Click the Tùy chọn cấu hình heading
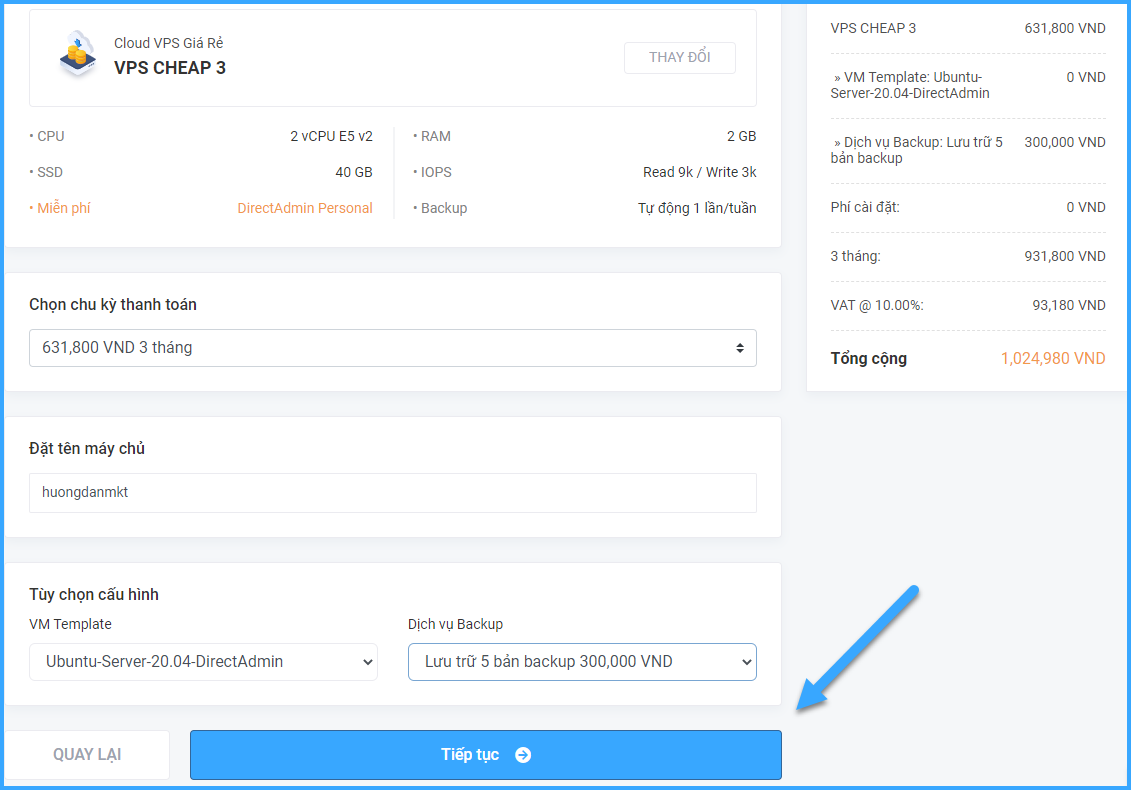This screenshot has width=1131, height=790. 94,594
